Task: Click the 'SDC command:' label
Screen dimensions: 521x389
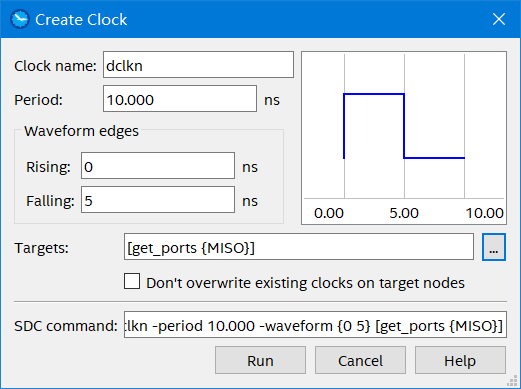Action: 66,326
